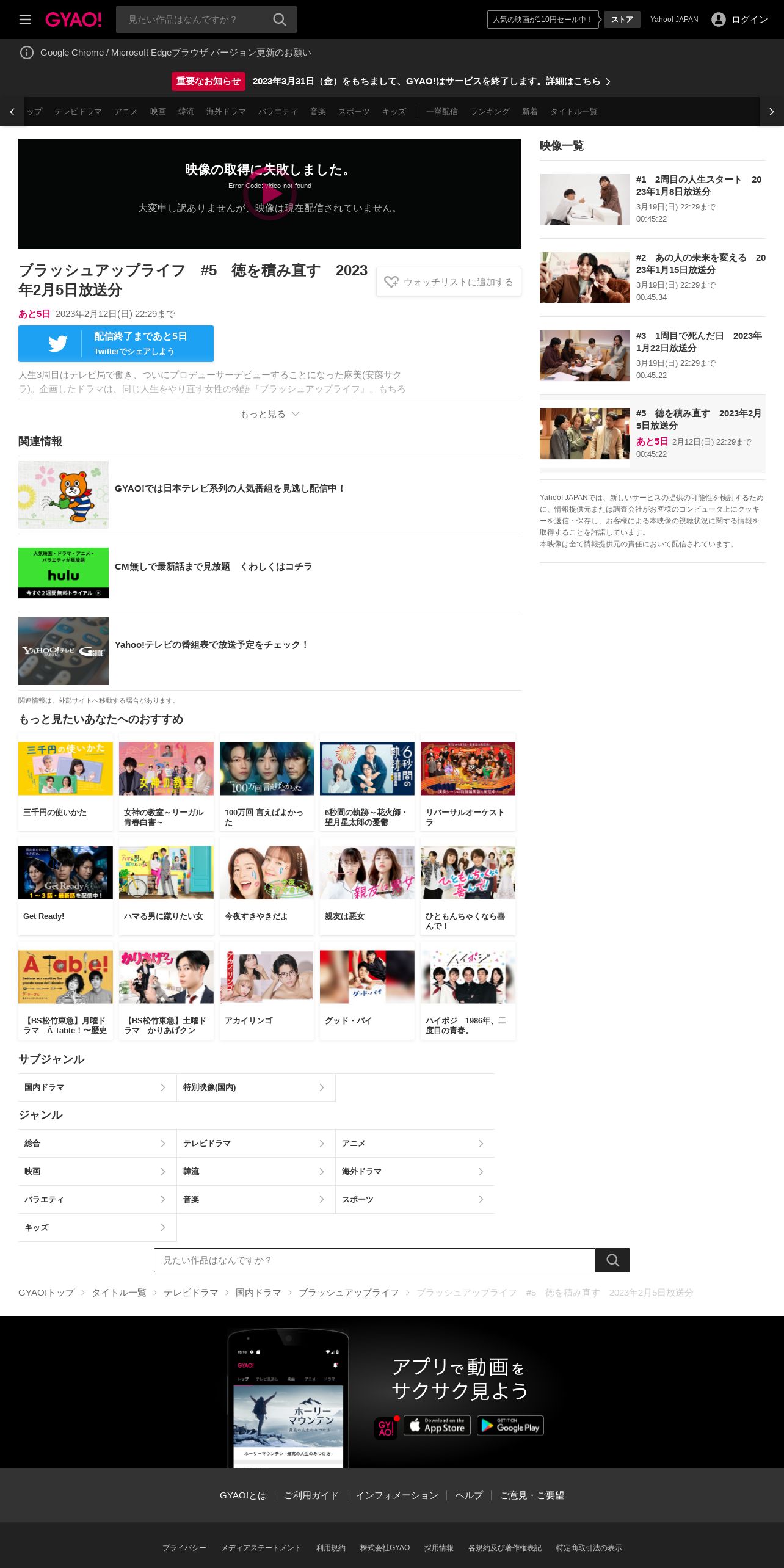
Task: Open recommended title 三千円の使いかた
Action: pyautogui.click(x=66, y=782)
